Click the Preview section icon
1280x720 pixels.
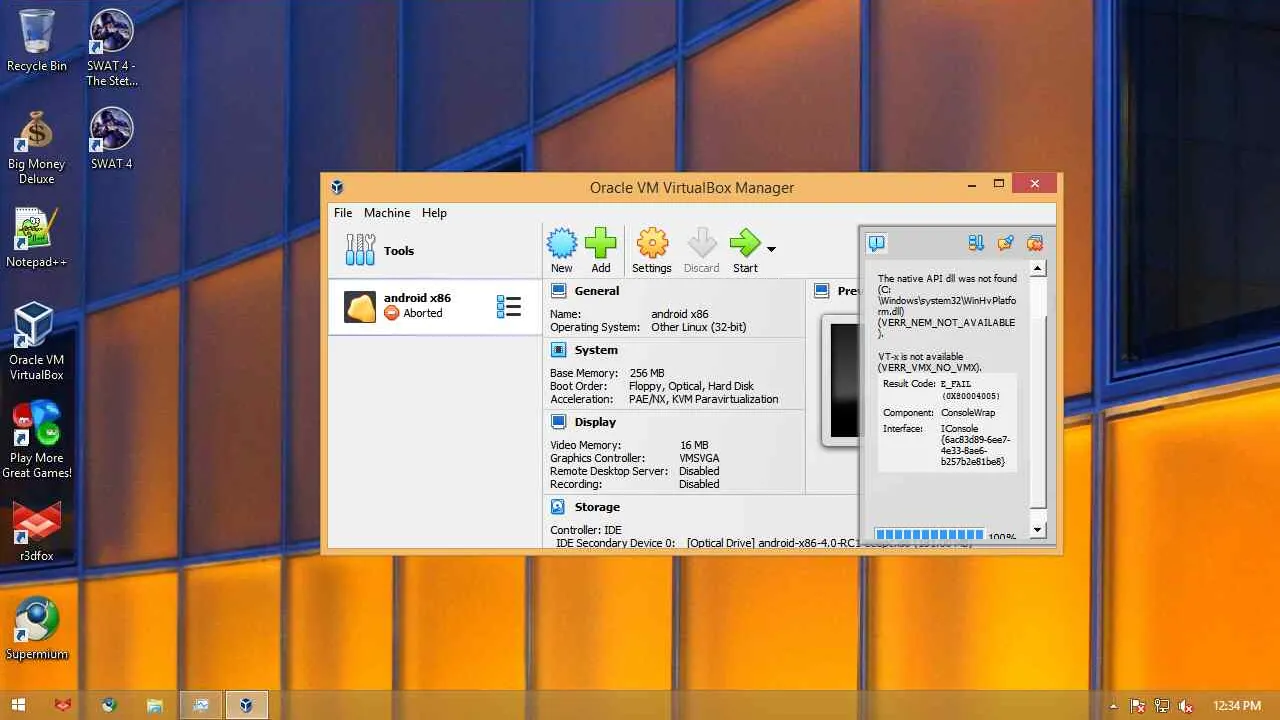coord(822,291)
